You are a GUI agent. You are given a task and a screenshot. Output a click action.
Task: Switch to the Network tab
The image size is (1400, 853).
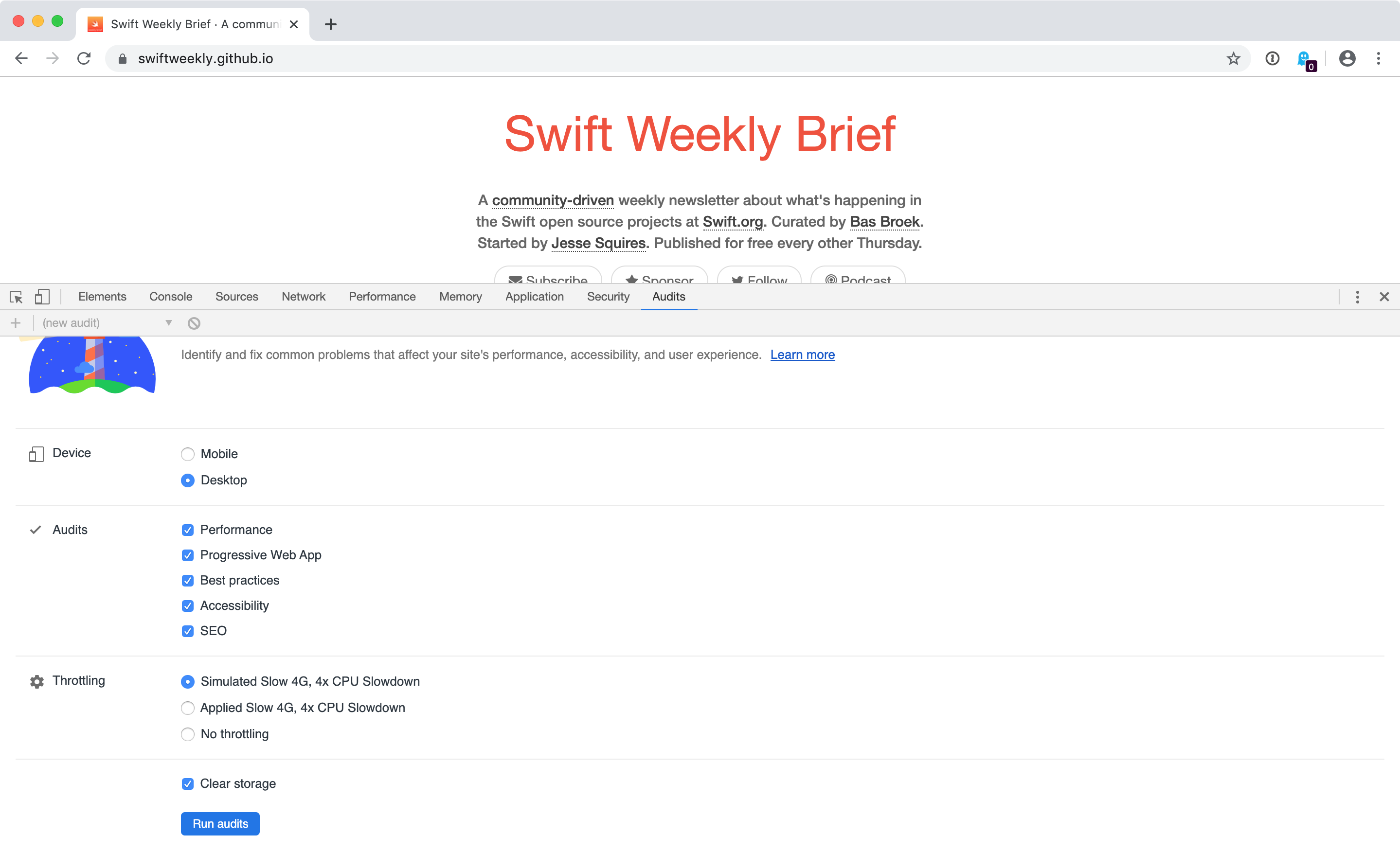tap(304, 297)
